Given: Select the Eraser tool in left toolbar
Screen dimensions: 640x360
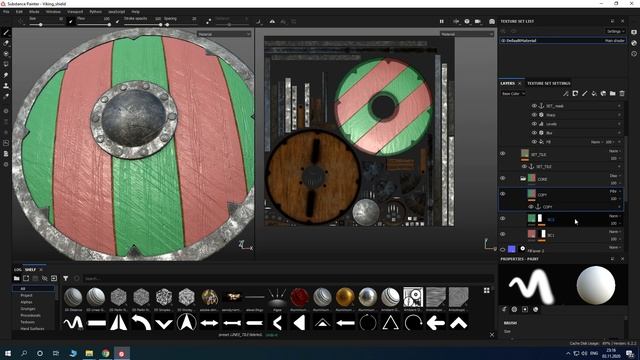Looking at the screenshot, I should pyautogui.click(x=6, y=43).
